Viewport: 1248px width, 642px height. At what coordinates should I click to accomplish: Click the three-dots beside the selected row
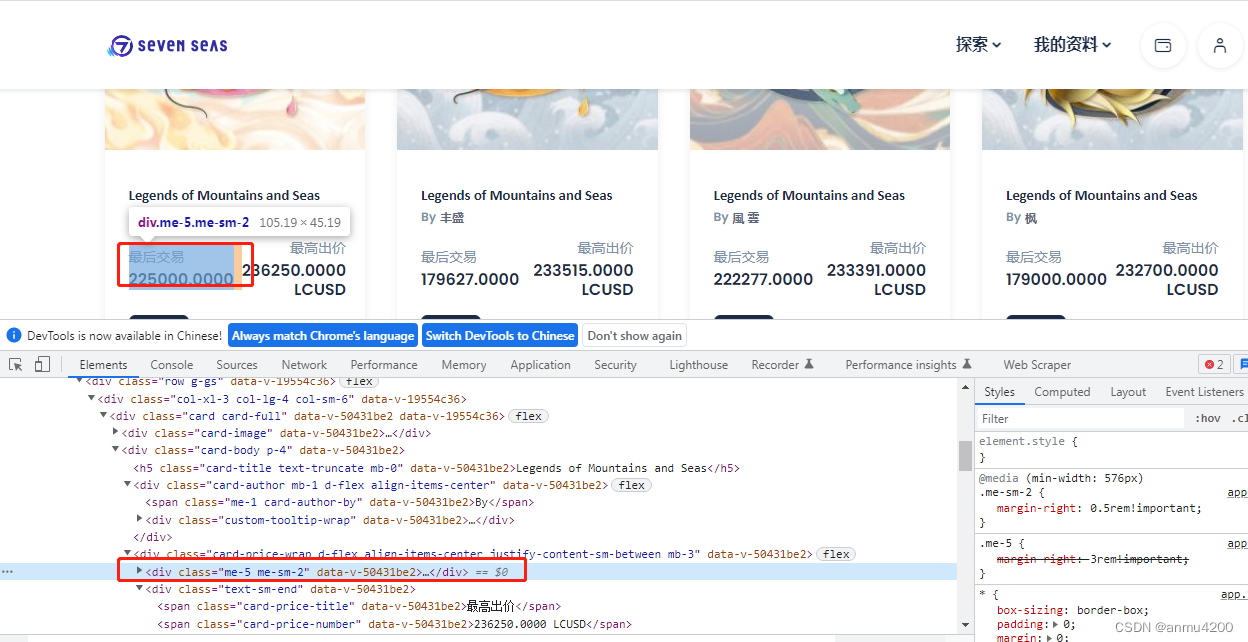click(x=8, y=572)
